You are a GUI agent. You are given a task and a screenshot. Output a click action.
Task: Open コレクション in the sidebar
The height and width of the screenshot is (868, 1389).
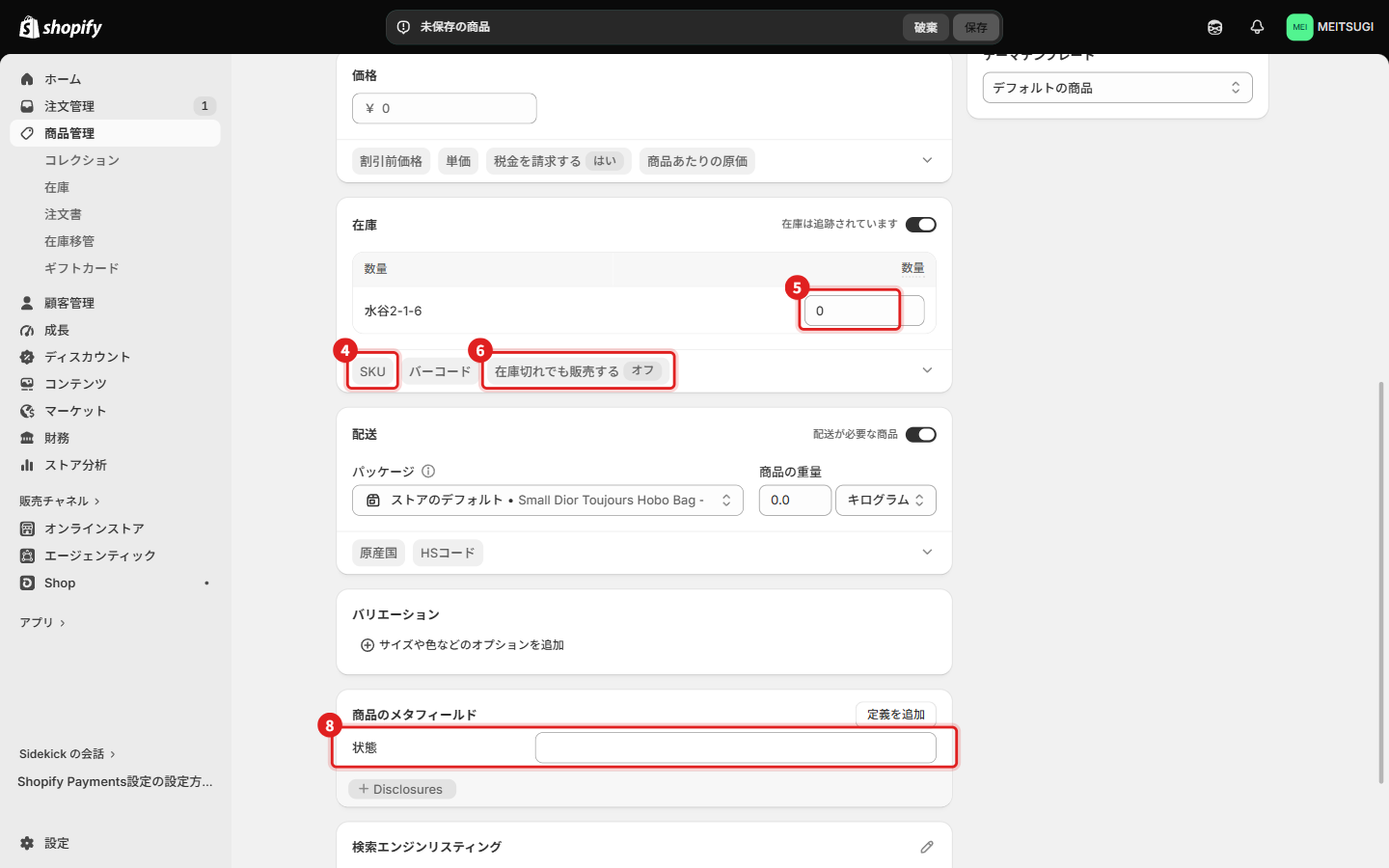point(82,160)
